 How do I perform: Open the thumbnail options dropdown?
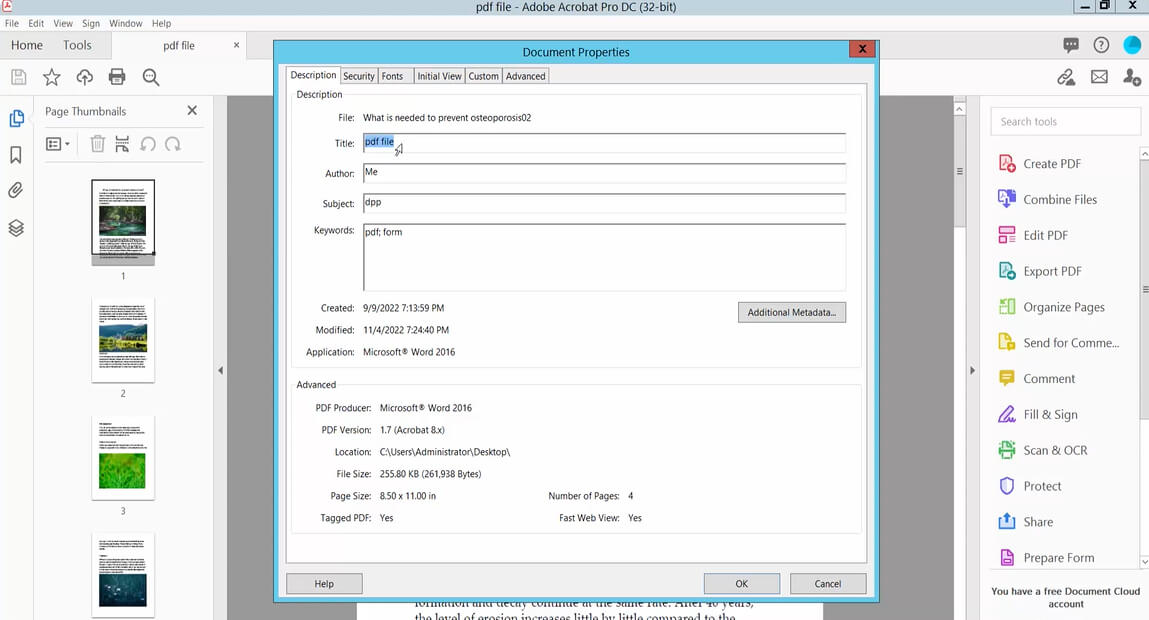(x=58, y=143)
